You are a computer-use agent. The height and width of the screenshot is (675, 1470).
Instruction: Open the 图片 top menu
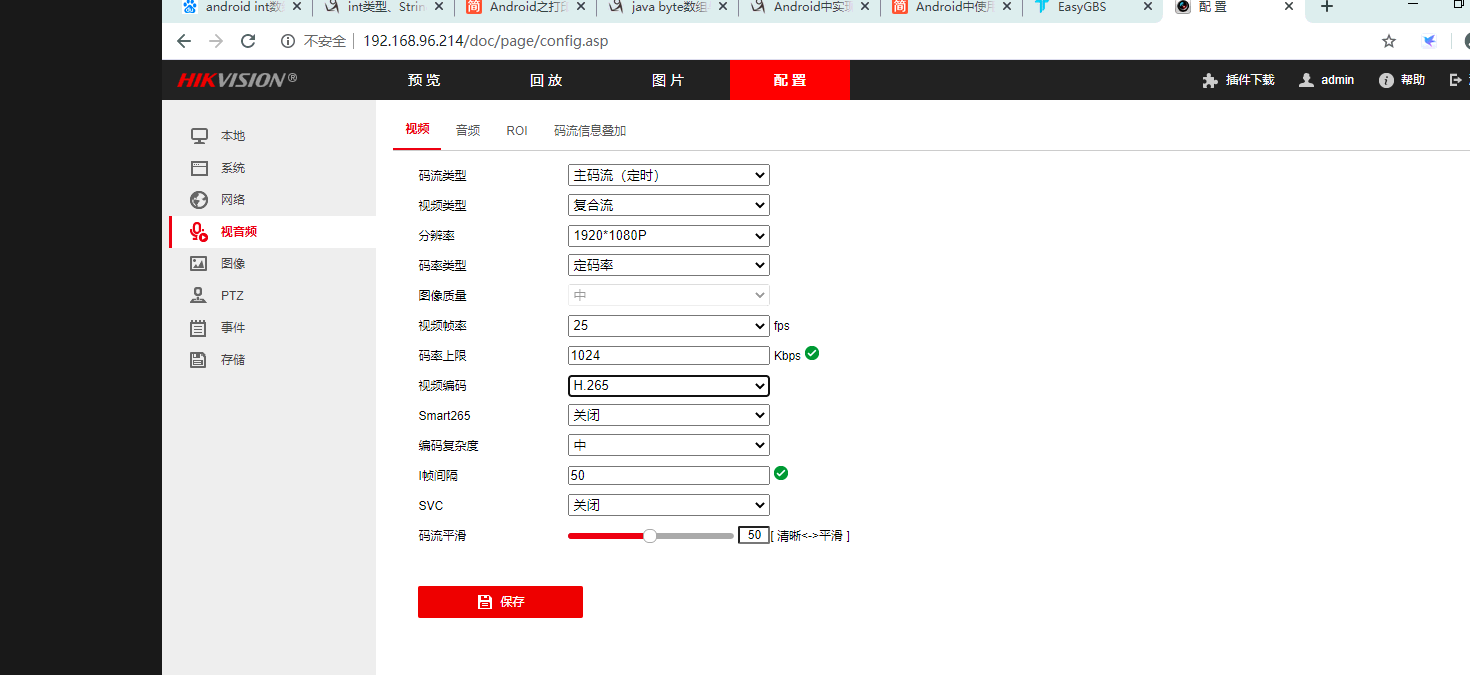pos(668,80)
